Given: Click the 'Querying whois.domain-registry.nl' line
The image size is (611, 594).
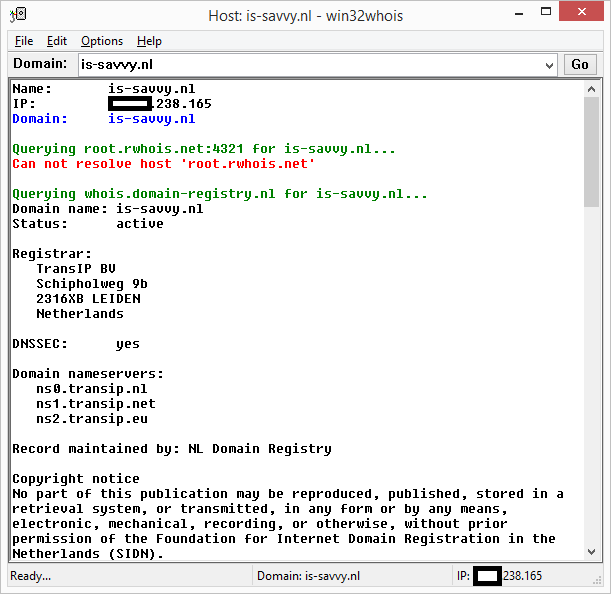Looking at the screenshot, I should [x=220, y=194].
